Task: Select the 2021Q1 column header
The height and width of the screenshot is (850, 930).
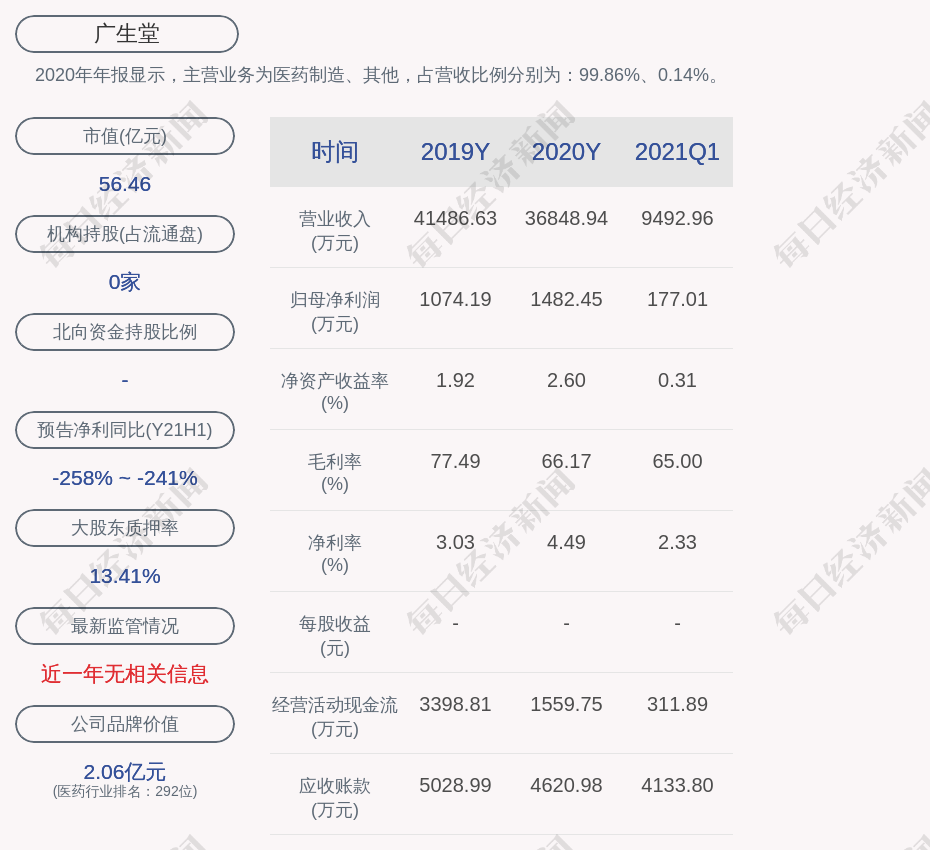Action: point(677,152)
